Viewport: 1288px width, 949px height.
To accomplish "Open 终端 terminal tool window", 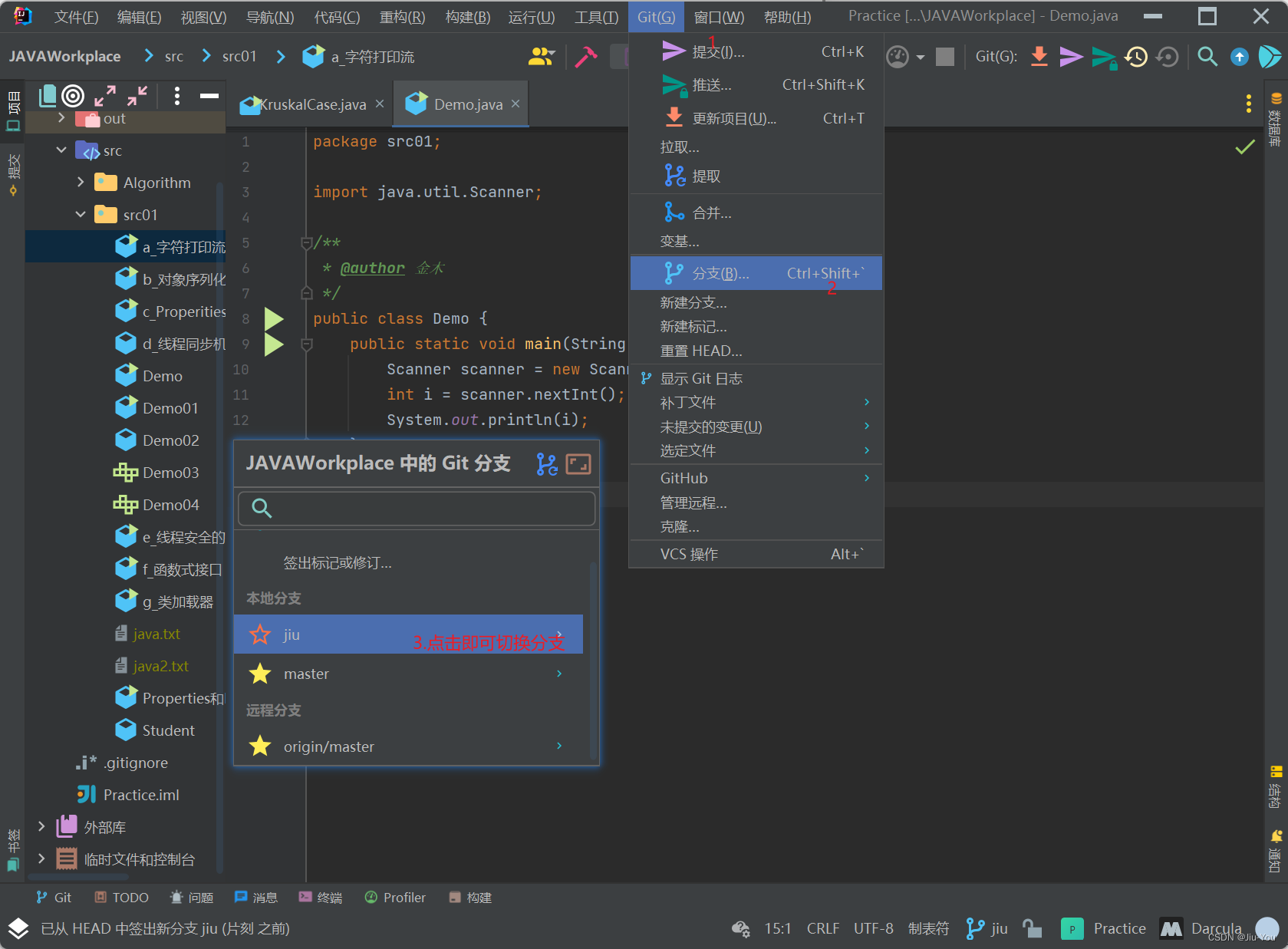I will [321, 898].
